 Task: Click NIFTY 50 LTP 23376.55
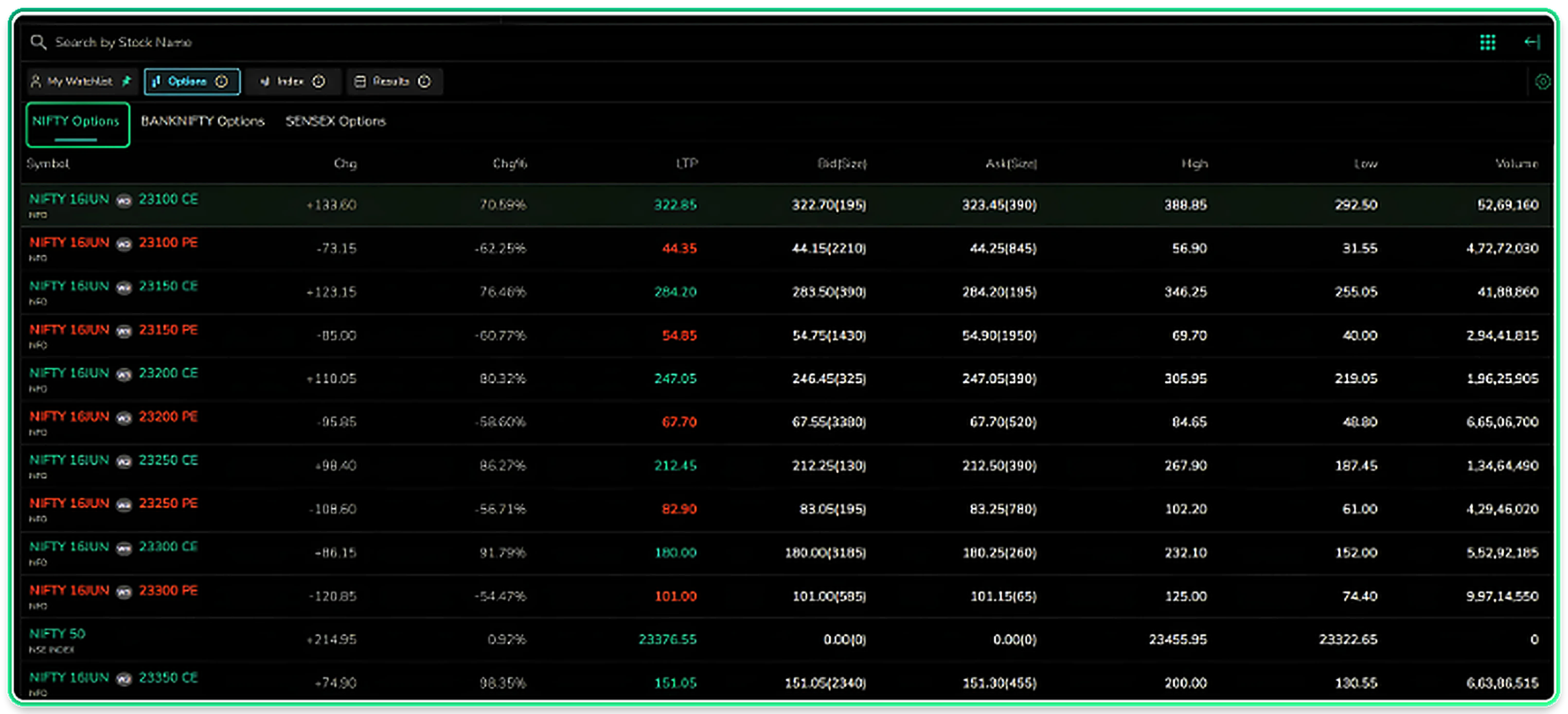click(x=667, y=640)
